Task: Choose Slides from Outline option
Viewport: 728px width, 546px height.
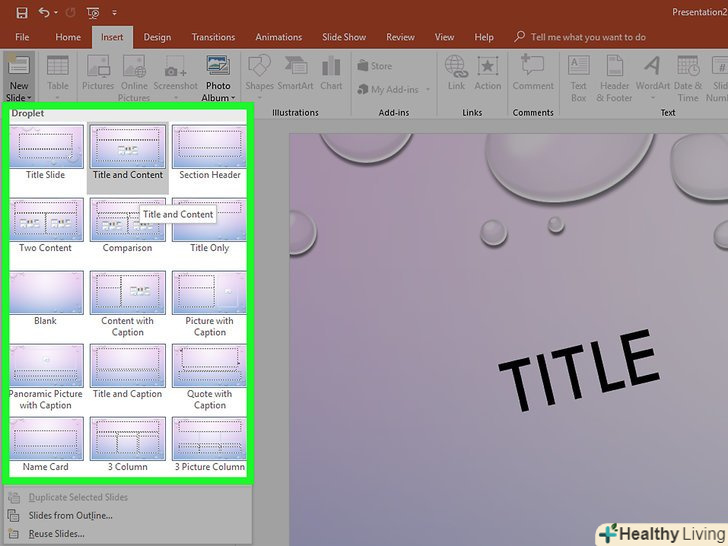Action: tap(70, 516)
